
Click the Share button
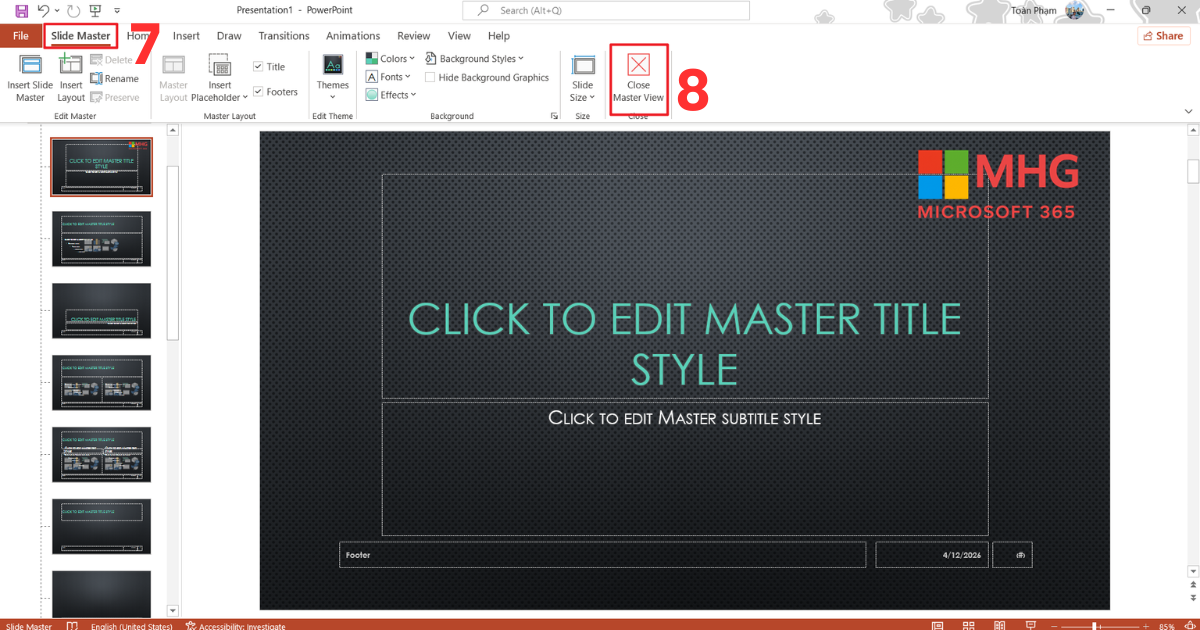tap(1163, 35)
